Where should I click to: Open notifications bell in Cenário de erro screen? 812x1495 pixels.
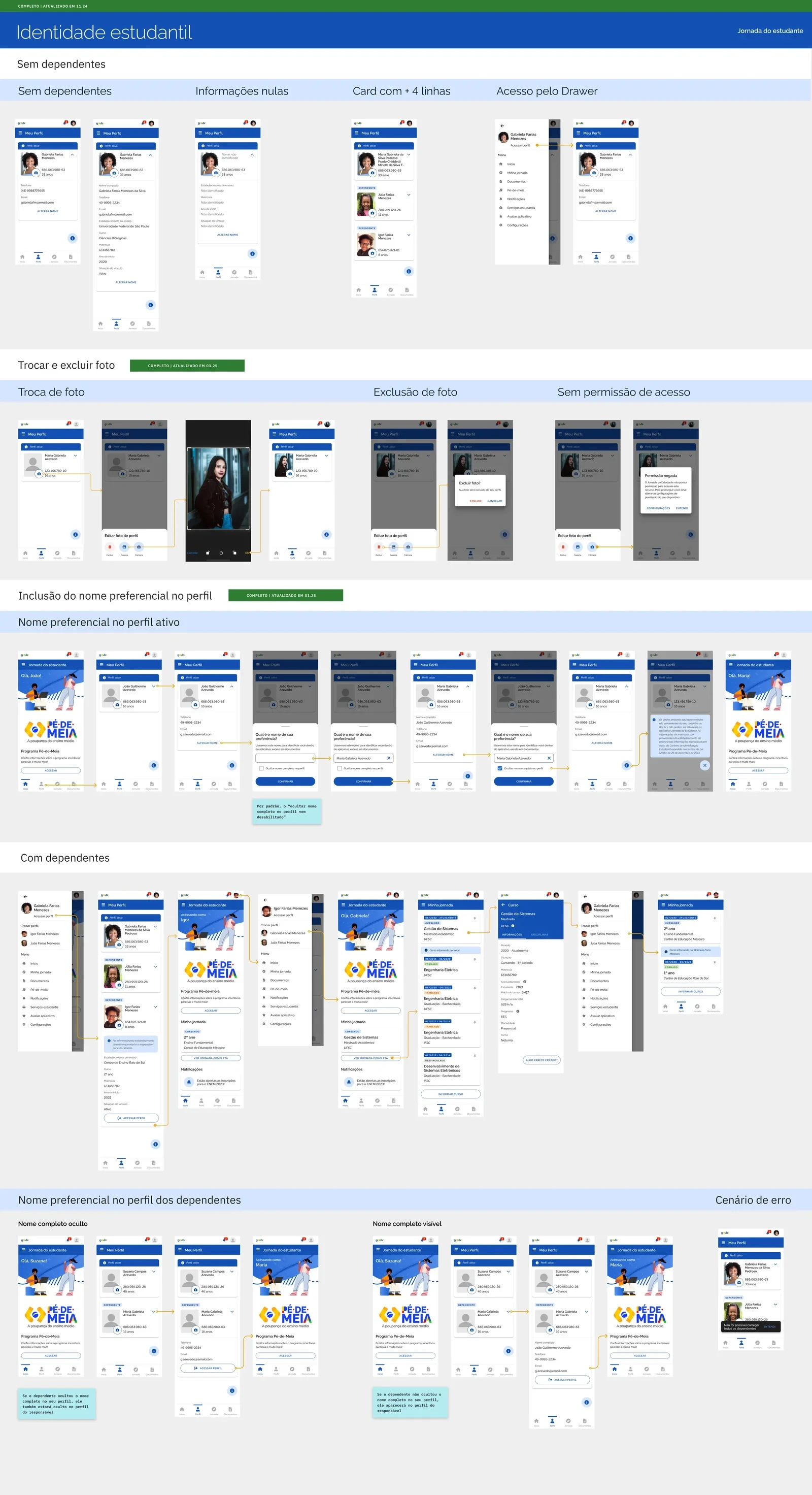tap(768, 1232)
